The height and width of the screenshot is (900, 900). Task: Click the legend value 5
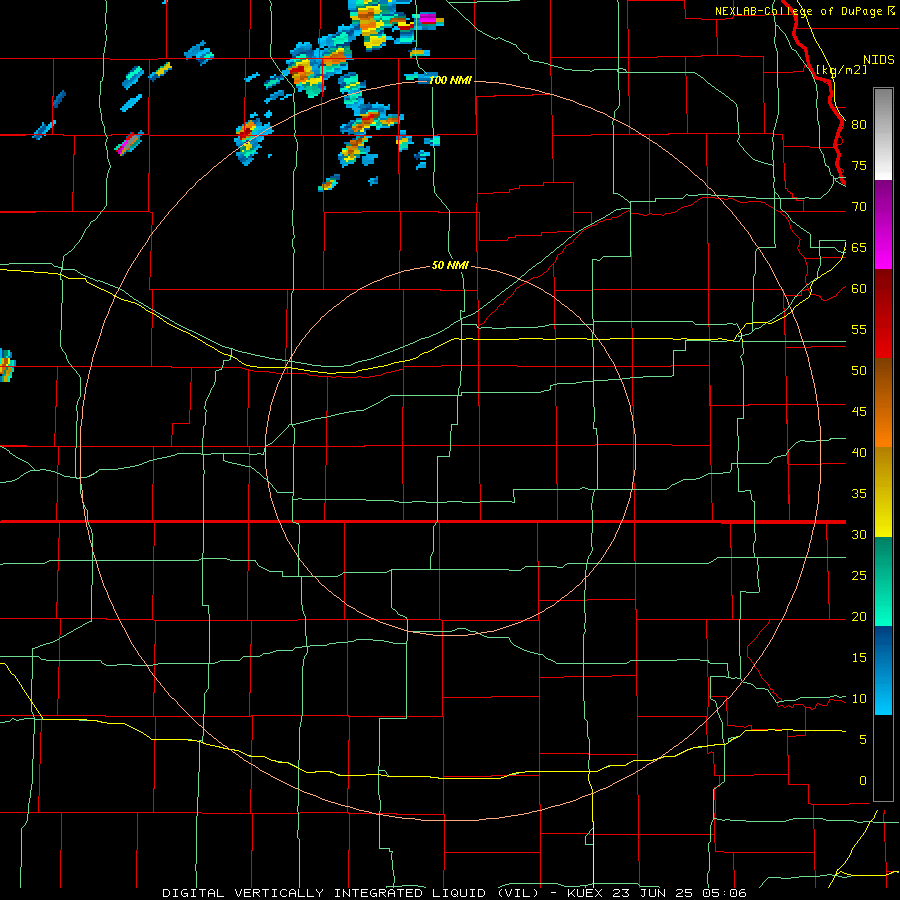[863, 739]
